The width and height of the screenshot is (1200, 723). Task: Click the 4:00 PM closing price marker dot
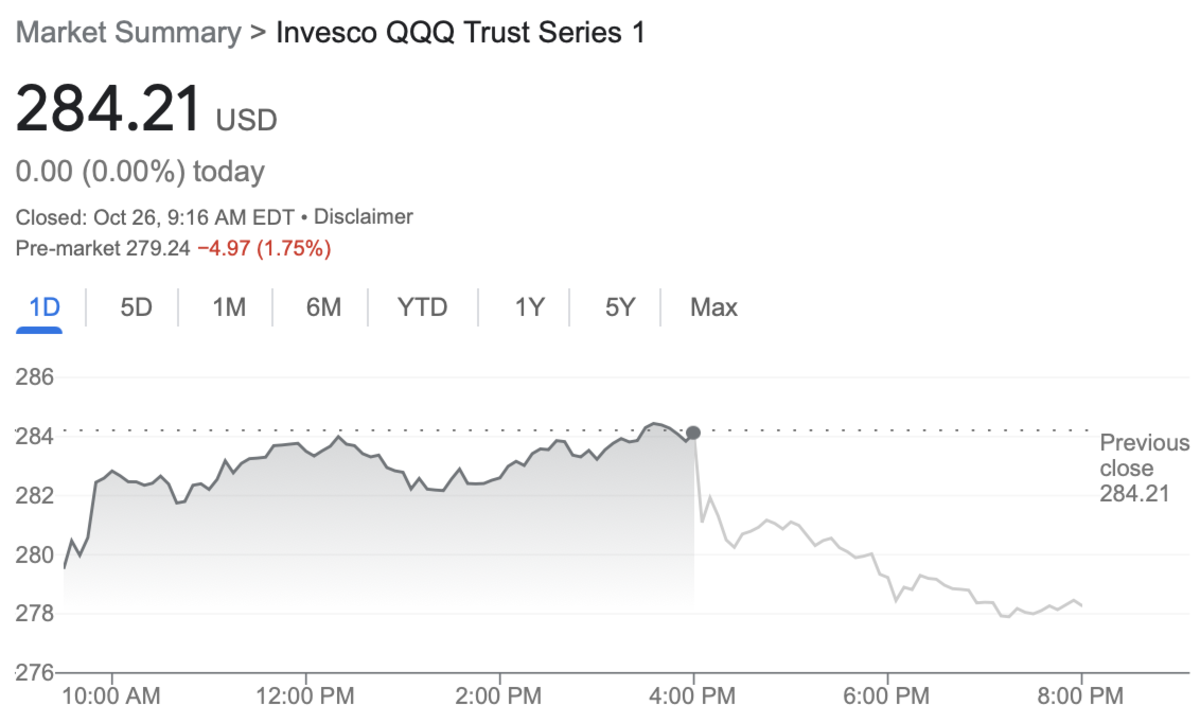point(693,433)
